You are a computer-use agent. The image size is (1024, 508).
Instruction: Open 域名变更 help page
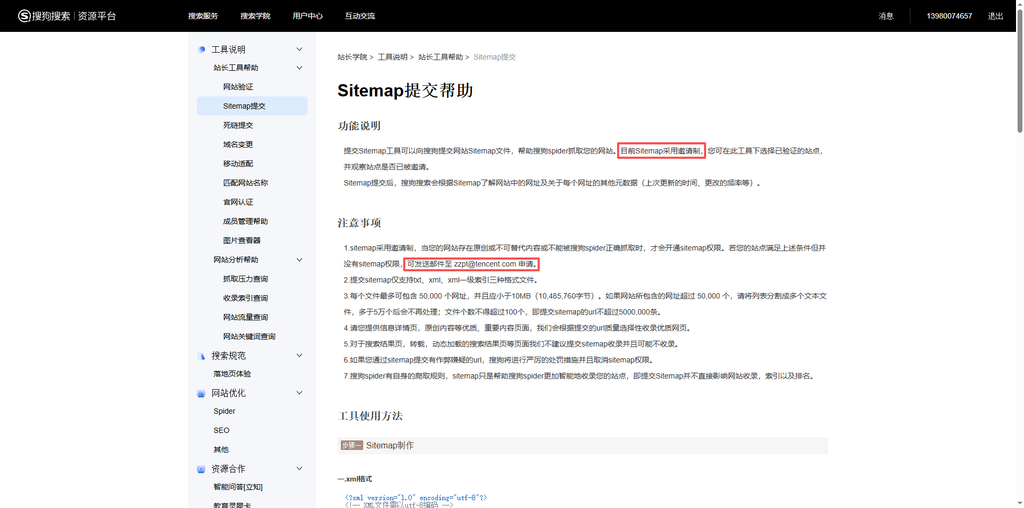pyautogui.click(x=238, y=144)
